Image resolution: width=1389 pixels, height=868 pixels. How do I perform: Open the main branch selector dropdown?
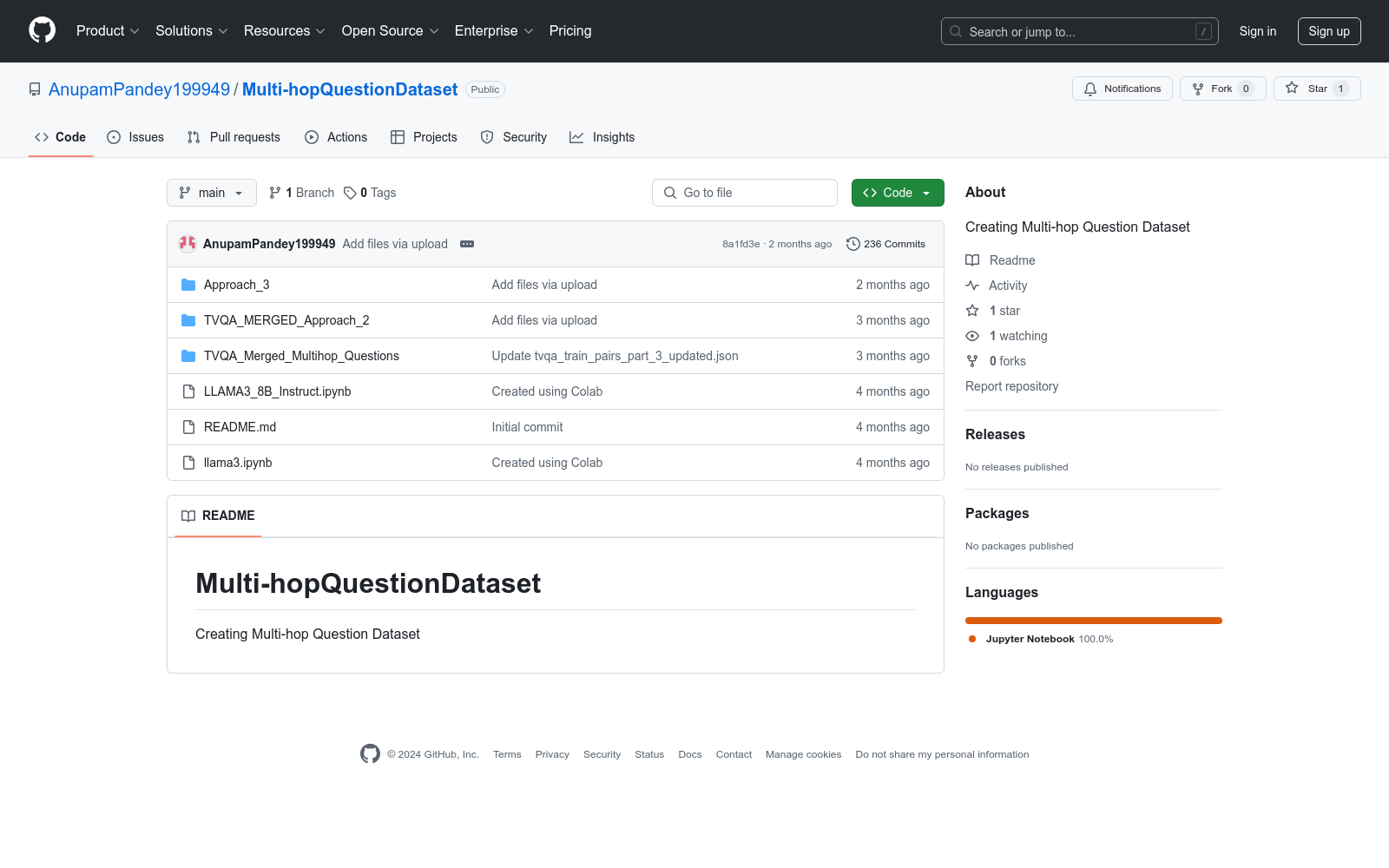pyautogui.click(x=212, y=193)
